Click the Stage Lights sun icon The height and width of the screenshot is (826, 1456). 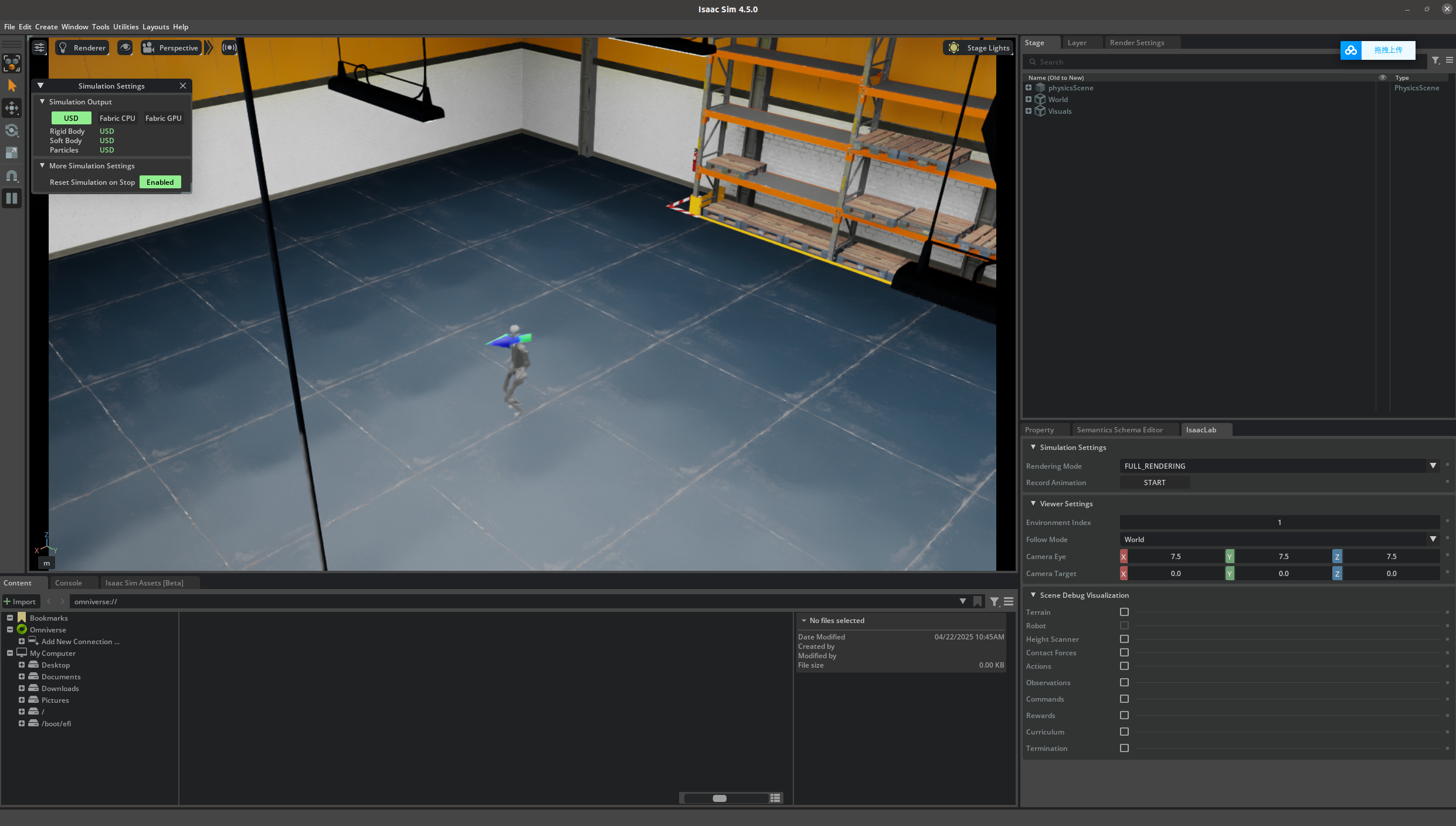954,48
